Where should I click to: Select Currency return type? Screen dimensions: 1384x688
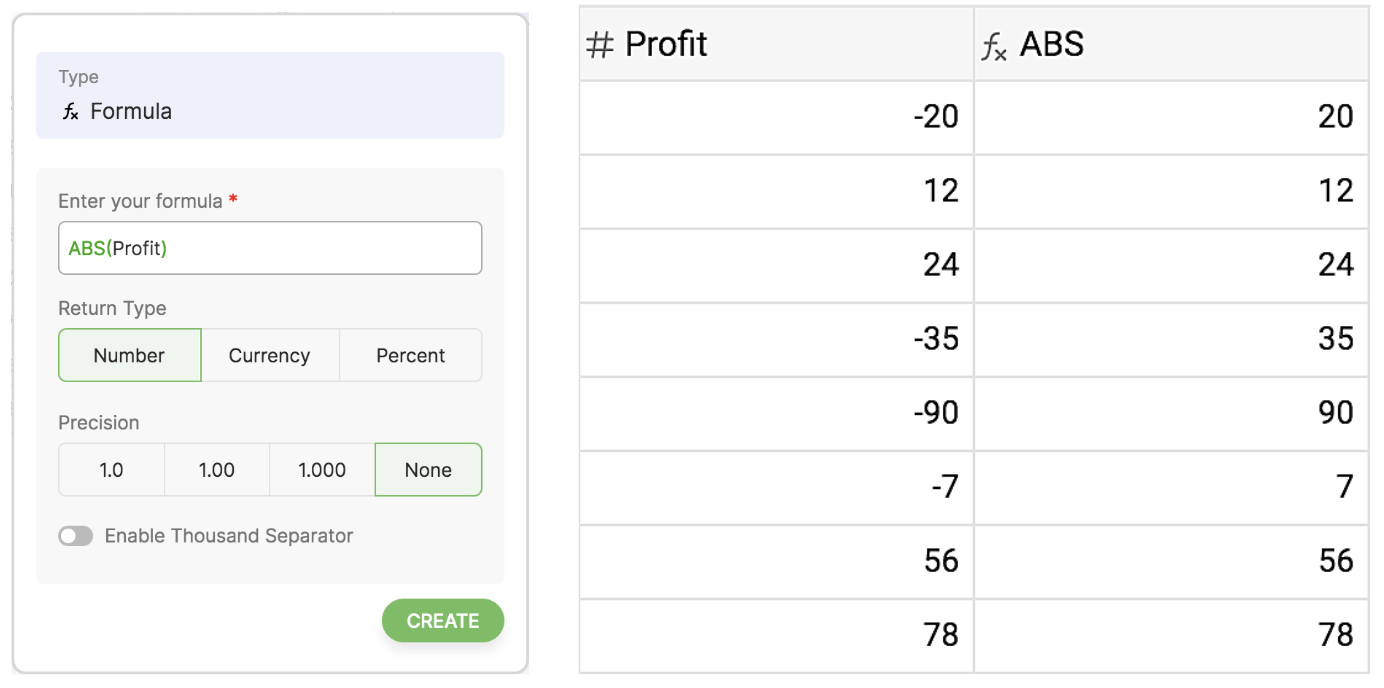pyautogui.click(x=269, y=355)
